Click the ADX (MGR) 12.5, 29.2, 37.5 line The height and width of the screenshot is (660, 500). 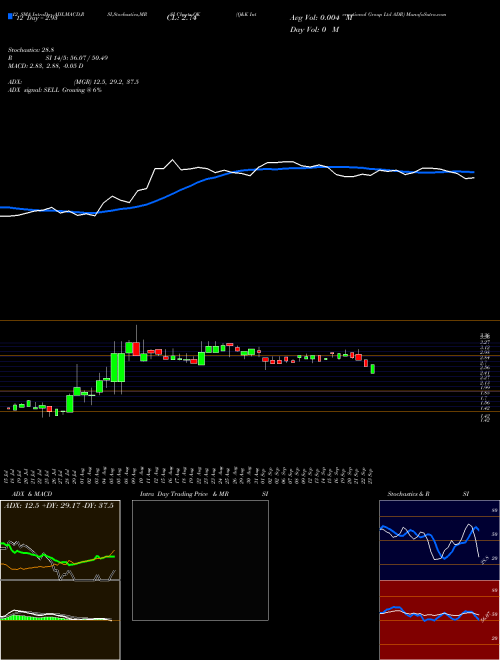(74, 82)
